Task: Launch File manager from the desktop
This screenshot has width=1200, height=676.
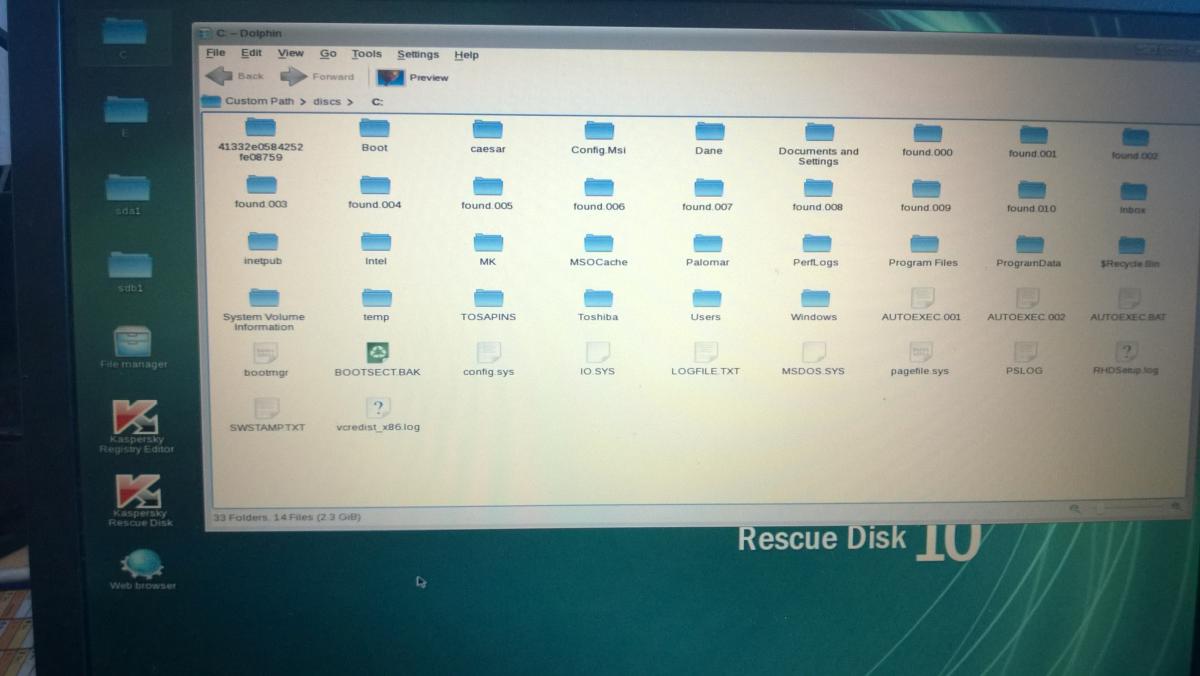Action: pos(134,348)
